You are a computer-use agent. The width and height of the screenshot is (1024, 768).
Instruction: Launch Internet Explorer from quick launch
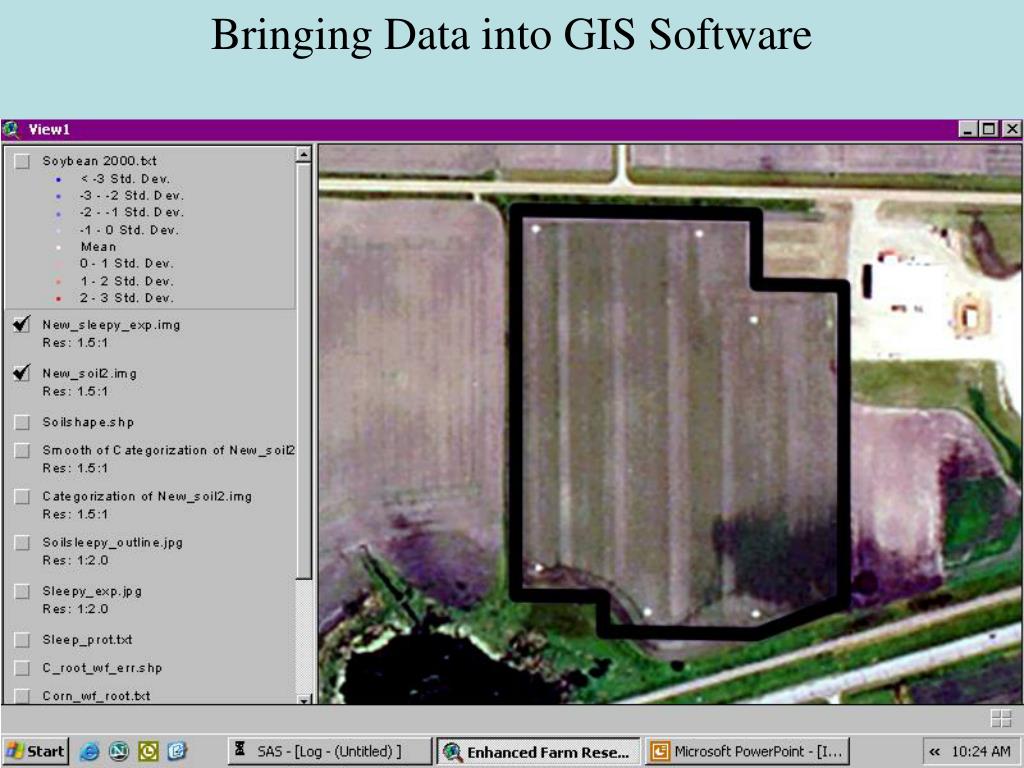coord(89,752)
